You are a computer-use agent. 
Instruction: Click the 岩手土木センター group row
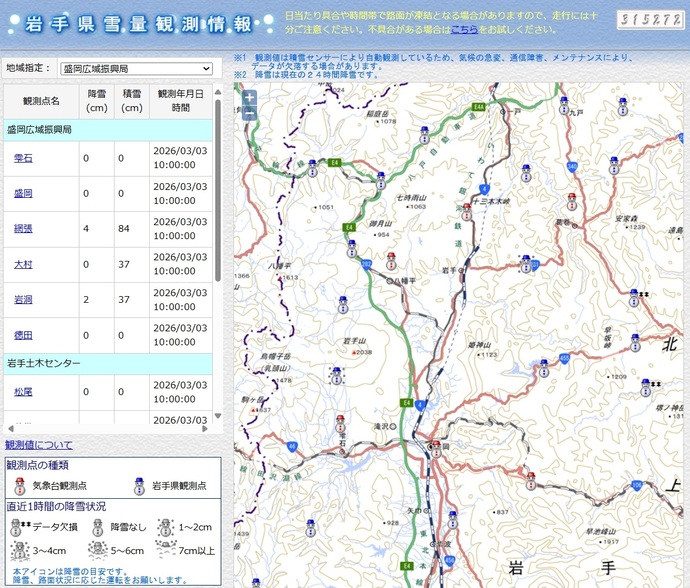[108, 364]
